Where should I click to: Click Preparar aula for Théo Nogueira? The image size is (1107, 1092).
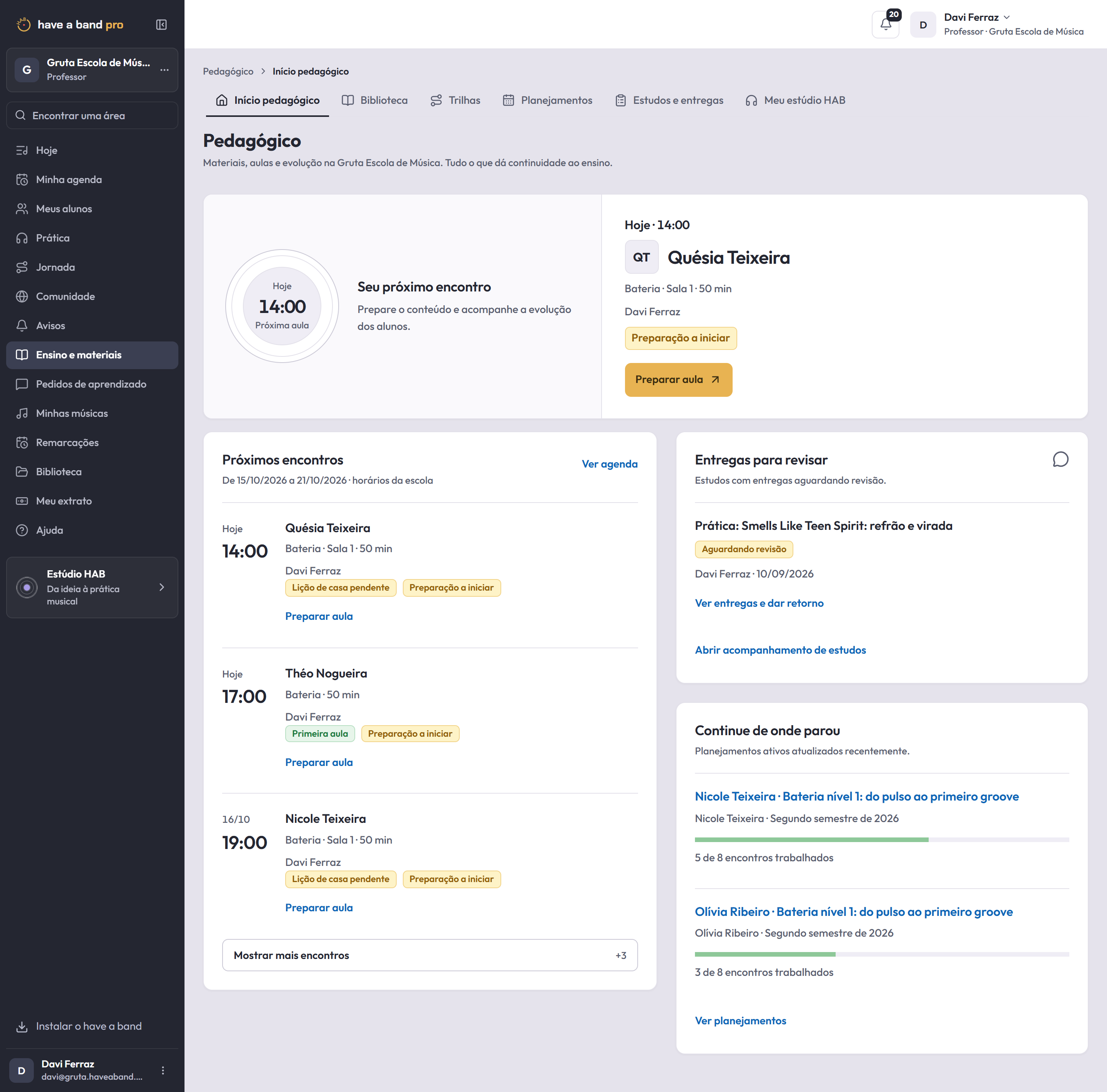click(x=319, y=762)
